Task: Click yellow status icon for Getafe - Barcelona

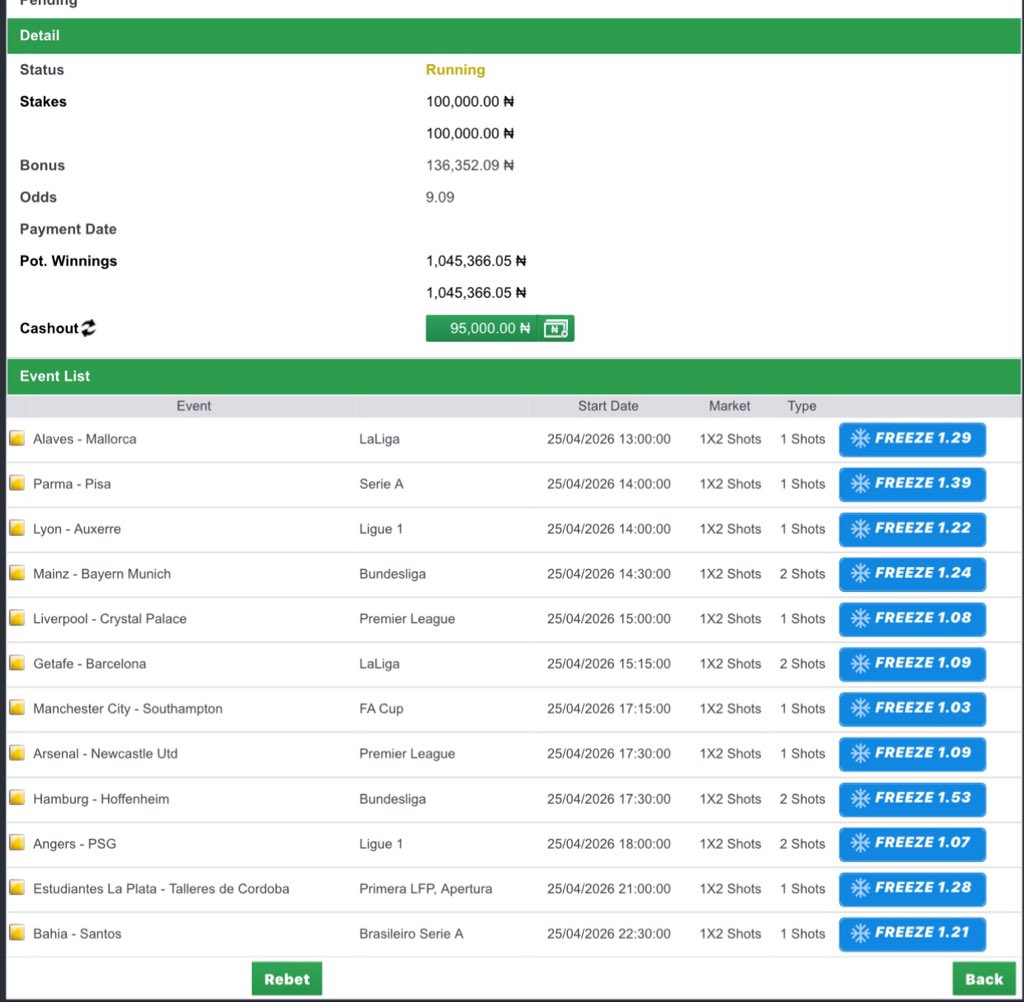Action: pyautogui.click(x=17, y=663)
